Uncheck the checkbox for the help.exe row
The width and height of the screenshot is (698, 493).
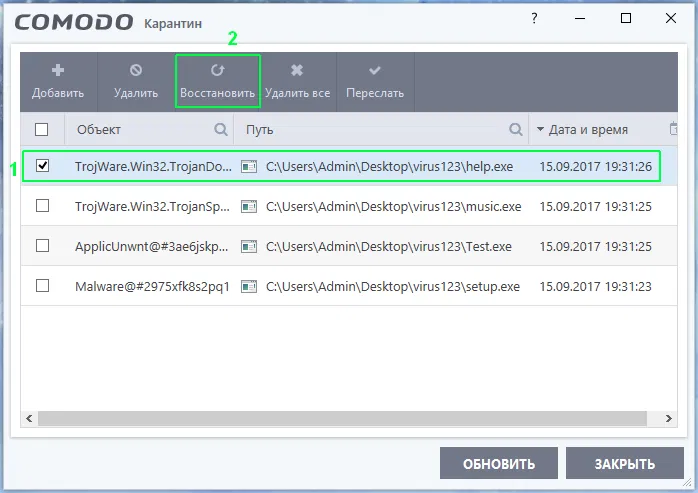(42, 166)
